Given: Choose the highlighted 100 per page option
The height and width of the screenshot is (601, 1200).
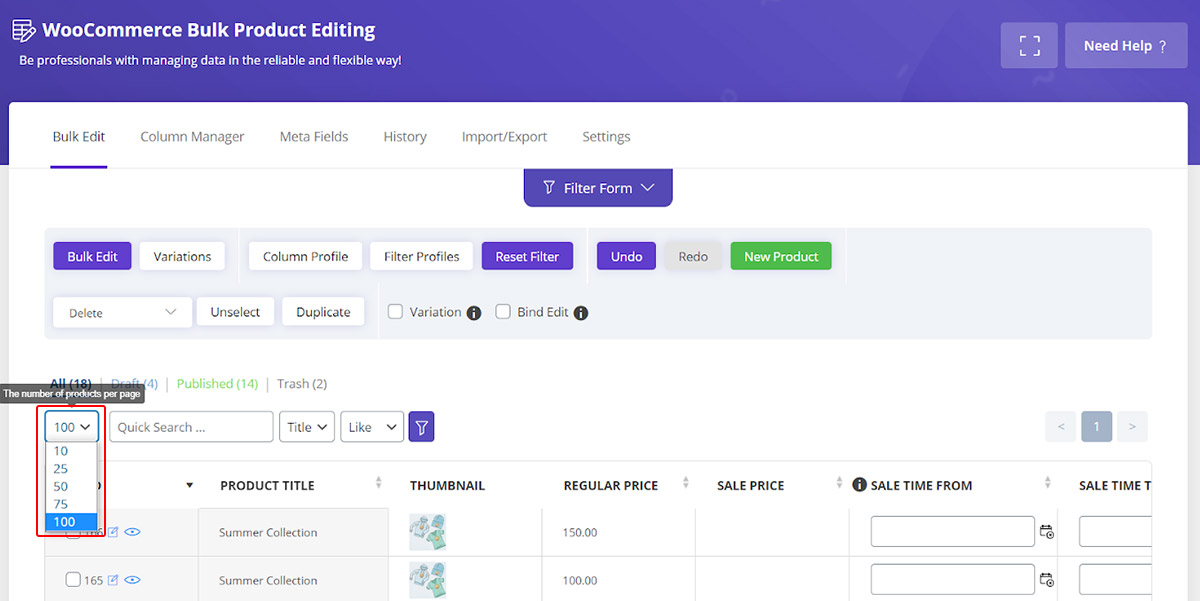Looking at the screenshot, I should point(71,522).
